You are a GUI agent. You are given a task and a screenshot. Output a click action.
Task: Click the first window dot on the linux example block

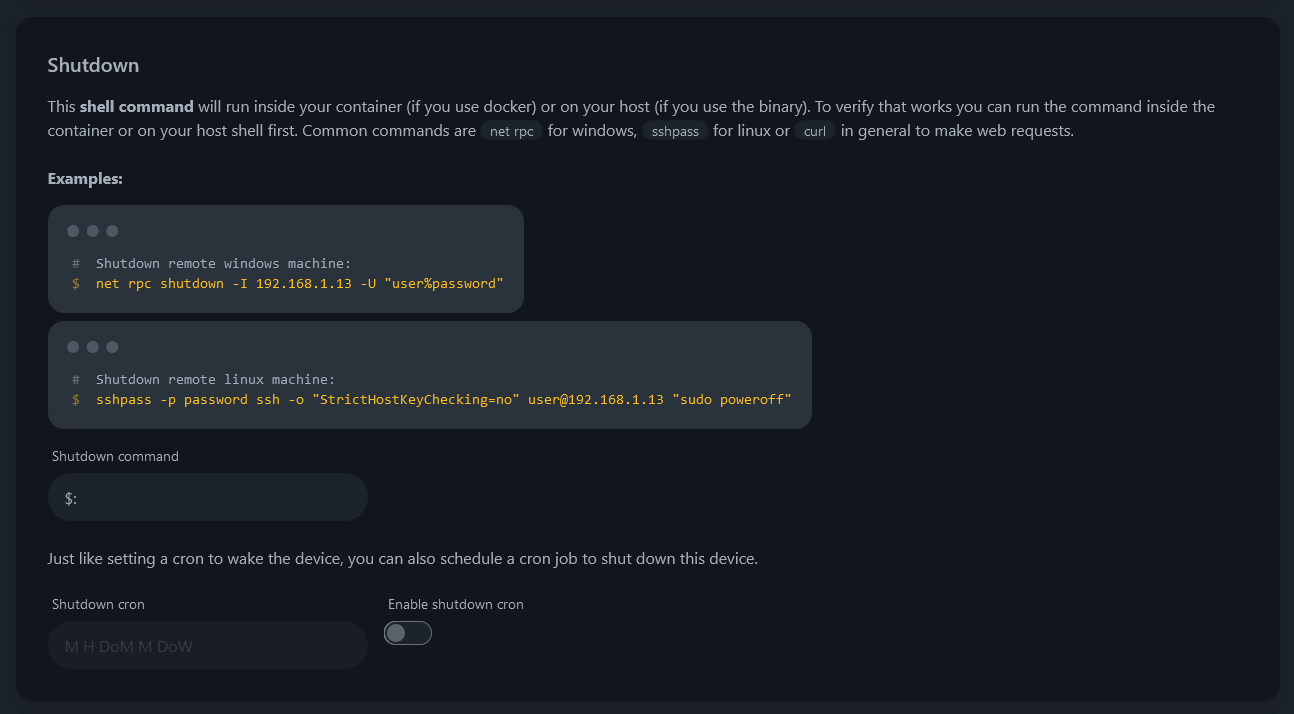coord(72,346)
